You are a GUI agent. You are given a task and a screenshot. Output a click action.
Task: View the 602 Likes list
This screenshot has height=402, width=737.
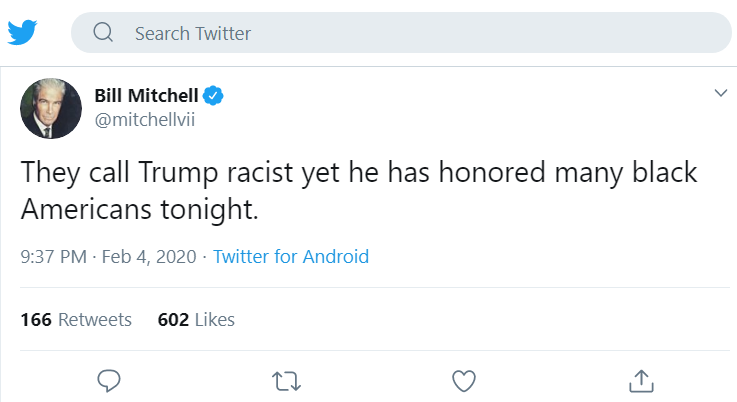(196, 320)
